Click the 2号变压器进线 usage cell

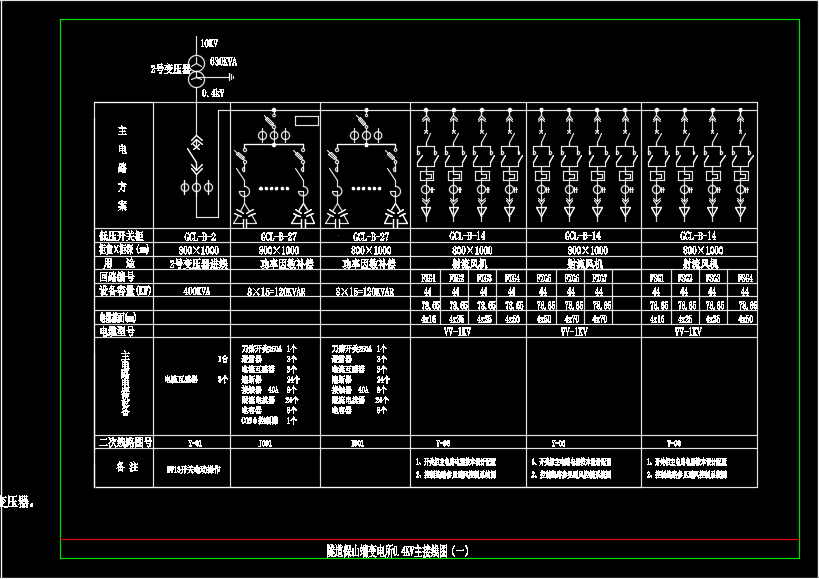(x=198, y=264)
